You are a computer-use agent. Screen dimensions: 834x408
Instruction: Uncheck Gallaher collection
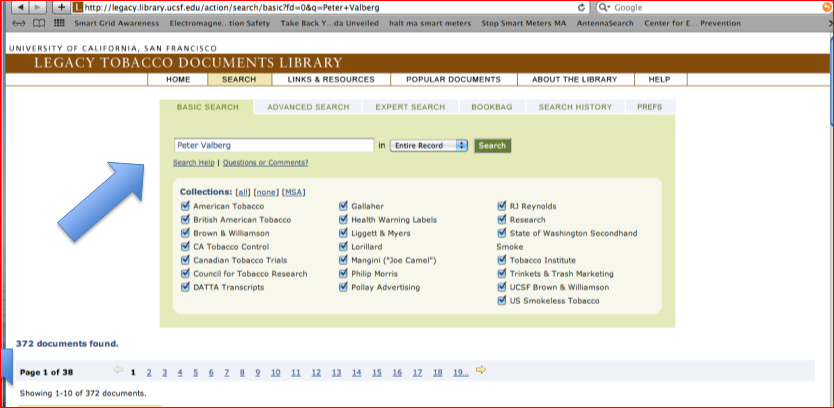point(343,205)
